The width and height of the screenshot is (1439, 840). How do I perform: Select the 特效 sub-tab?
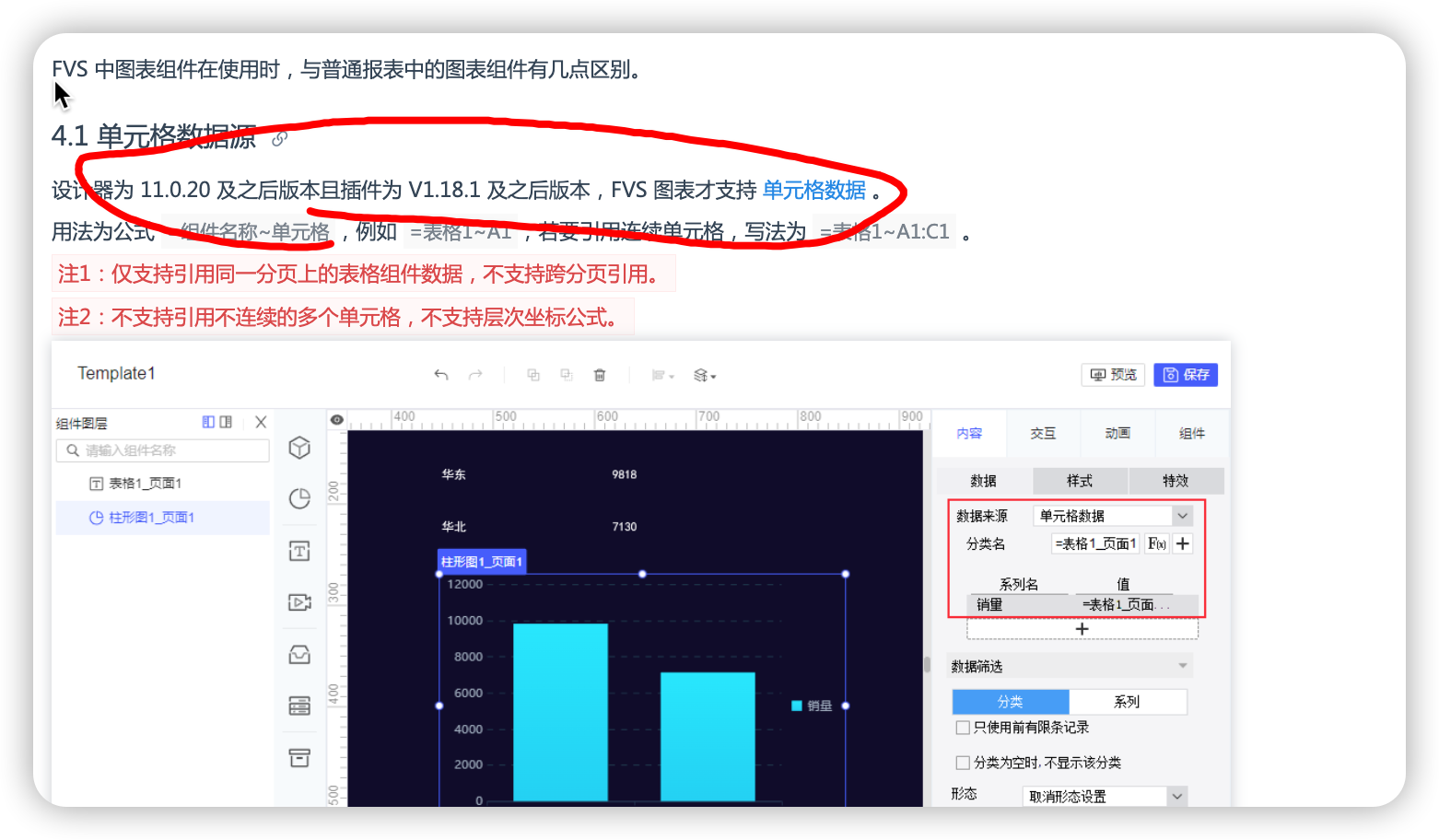[x=1176, y=481]
